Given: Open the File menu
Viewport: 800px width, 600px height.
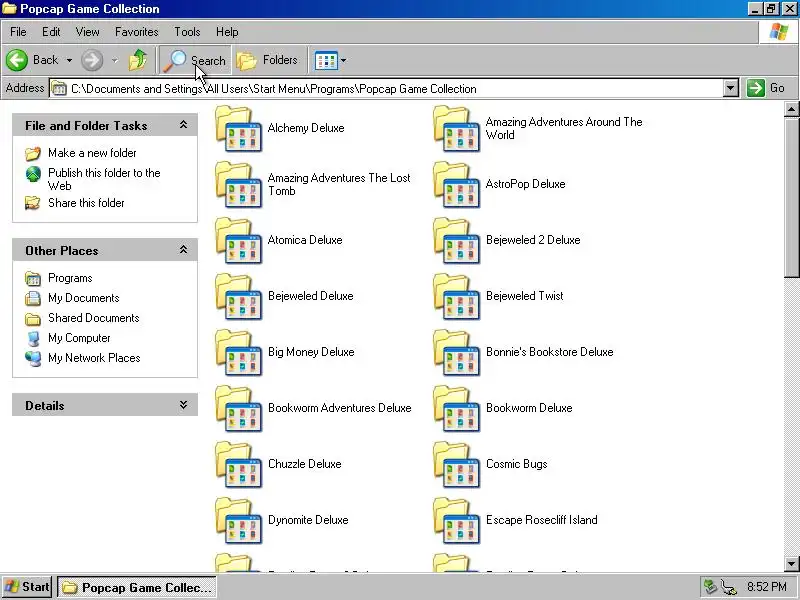Looking at the screenshot, I should tap(18, 32).
